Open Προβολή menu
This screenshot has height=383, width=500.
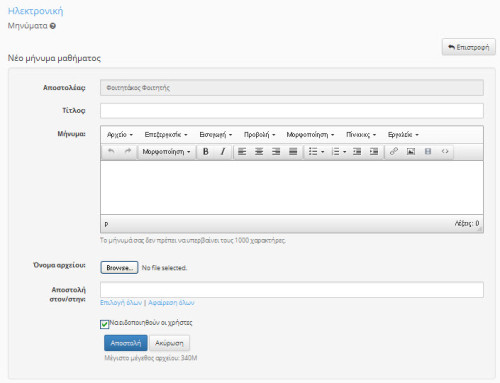pyautogui.click(x=260, y=135)
